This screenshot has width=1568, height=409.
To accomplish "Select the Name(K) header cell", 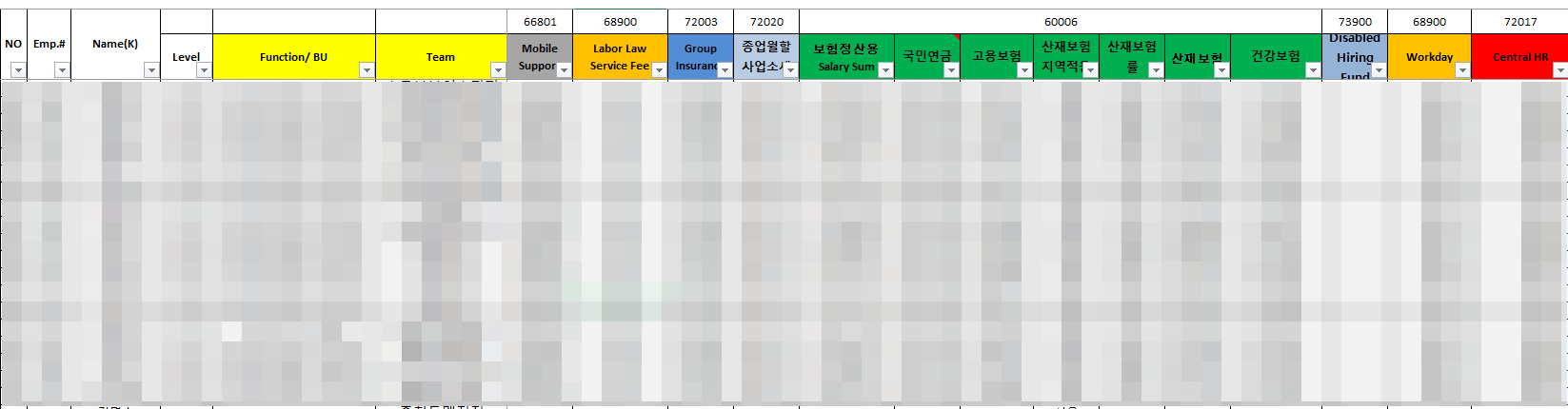I will coord(115,45).
